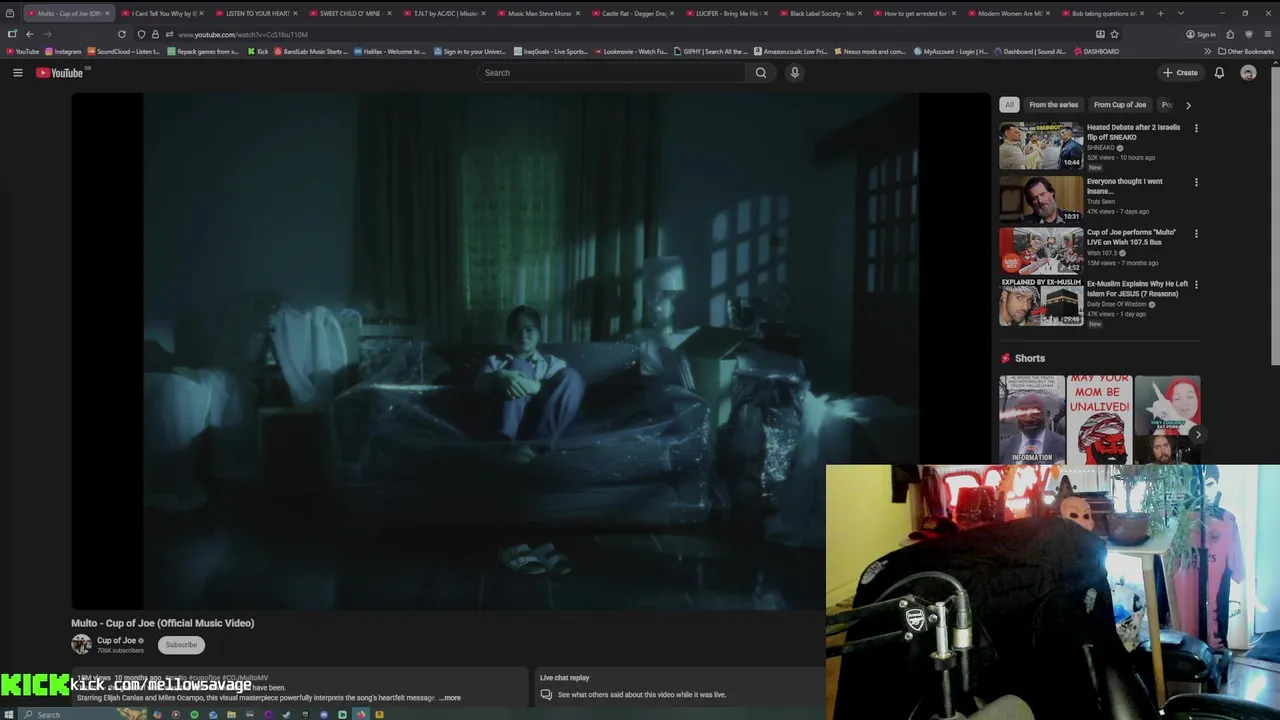The height and width of the screenshot is (720, 1280).
Task: Click the video player area
Action: [531, 350]
